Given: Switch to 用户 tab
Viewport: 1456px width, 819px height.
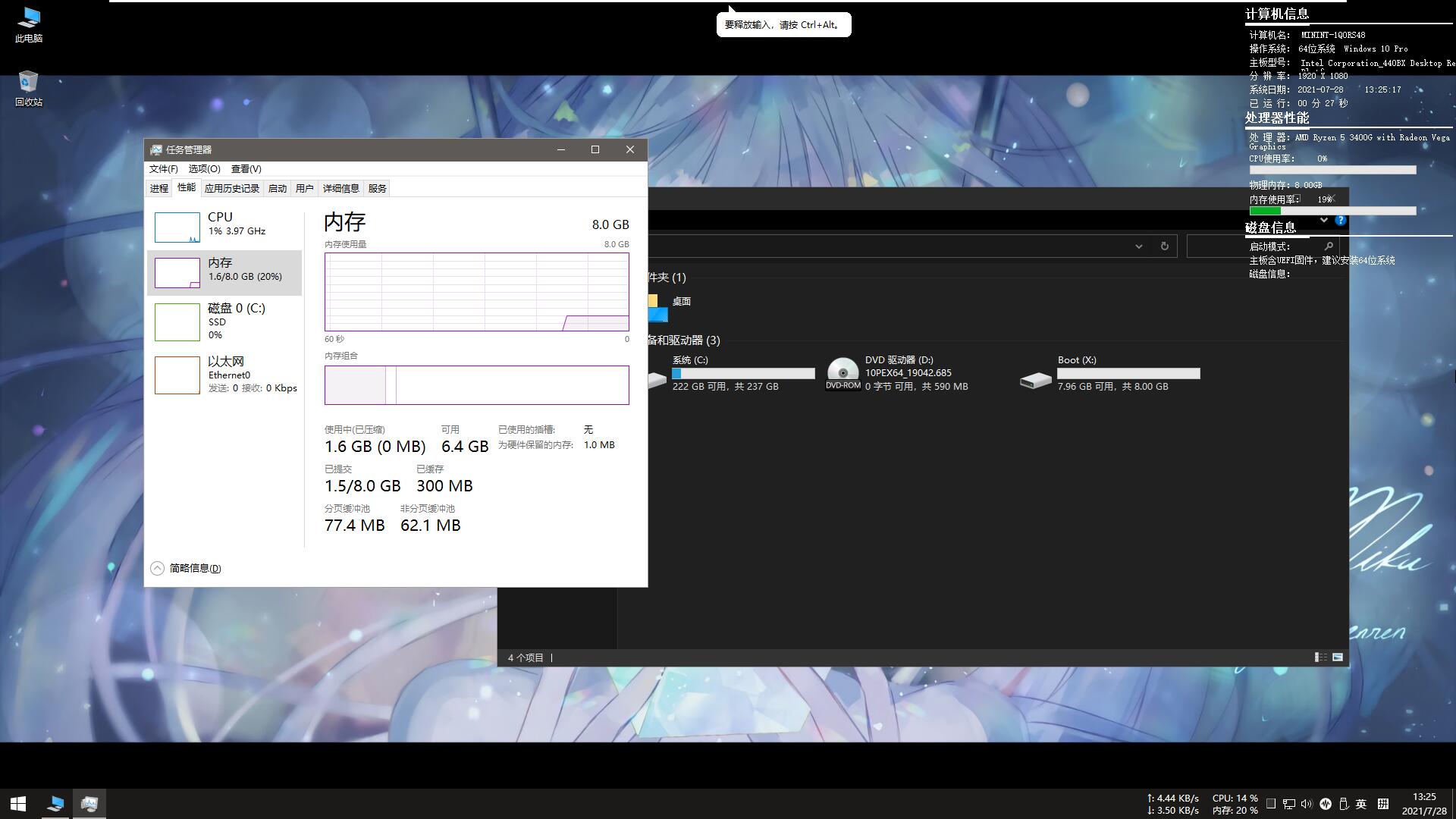Looking at the screenshot, I should click(305, 188).
